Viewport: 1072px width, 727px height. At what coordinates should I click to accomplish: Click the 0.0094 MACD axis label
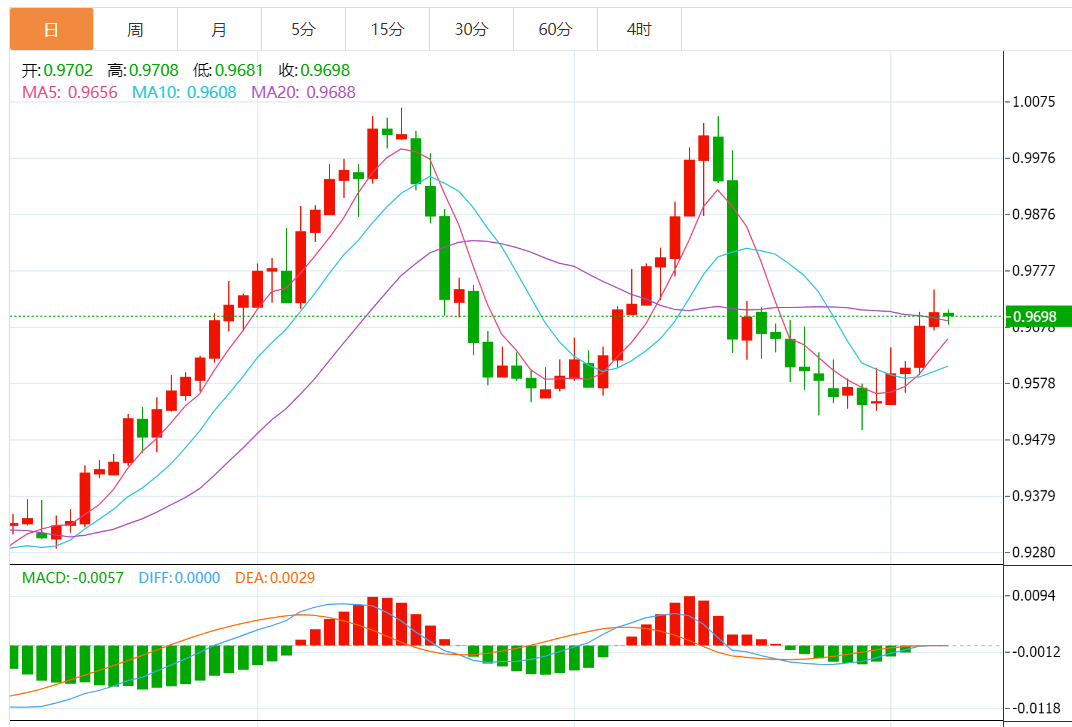point(1033,595)
